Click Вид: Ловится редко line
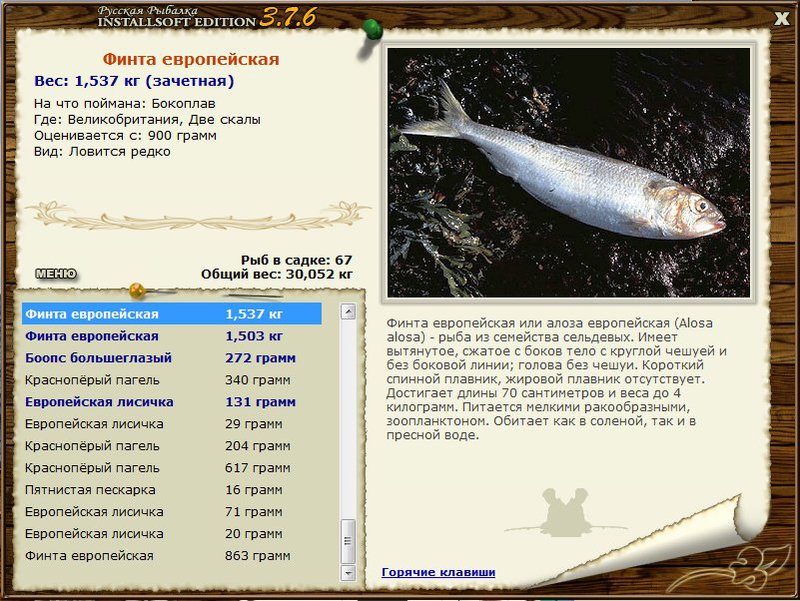This screenshot has width=800, height=601. pyautogui.click(x=102, y=152)
